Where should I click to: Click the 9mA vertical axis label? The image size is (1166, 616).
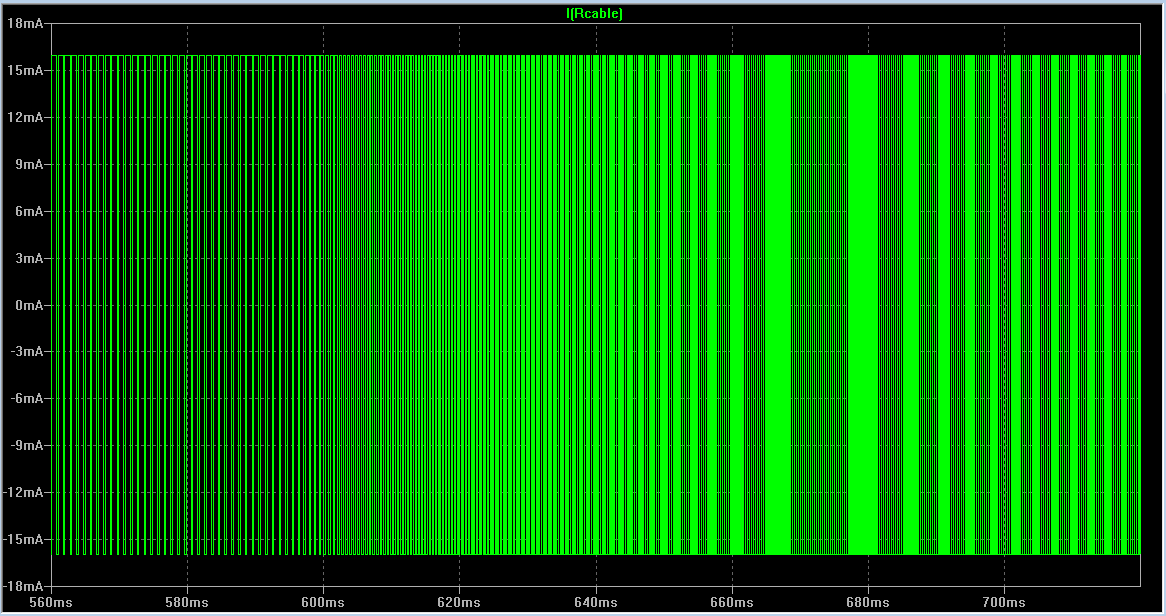29,164
